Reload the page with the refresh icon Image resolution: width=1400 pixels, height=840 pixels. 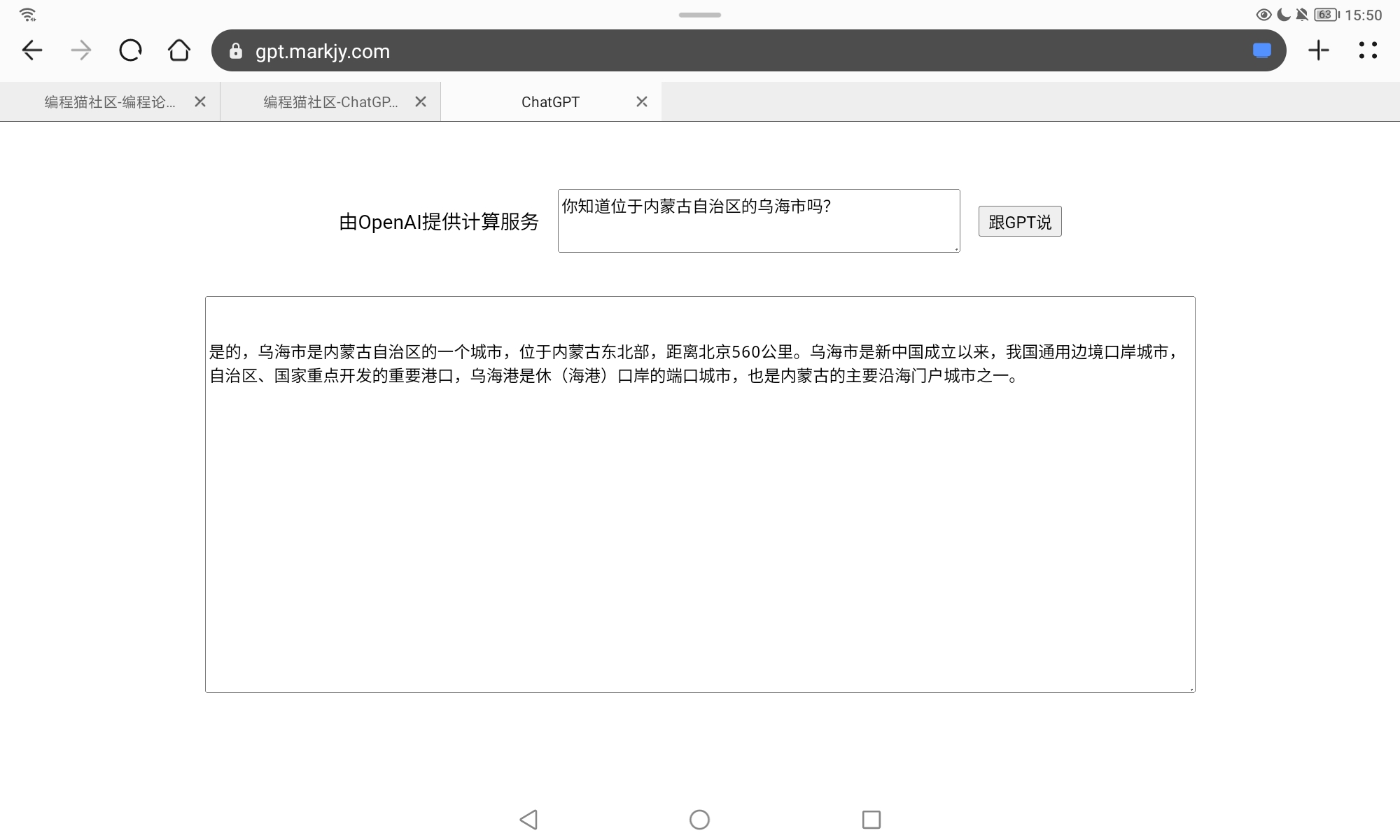tap(130, 50)
